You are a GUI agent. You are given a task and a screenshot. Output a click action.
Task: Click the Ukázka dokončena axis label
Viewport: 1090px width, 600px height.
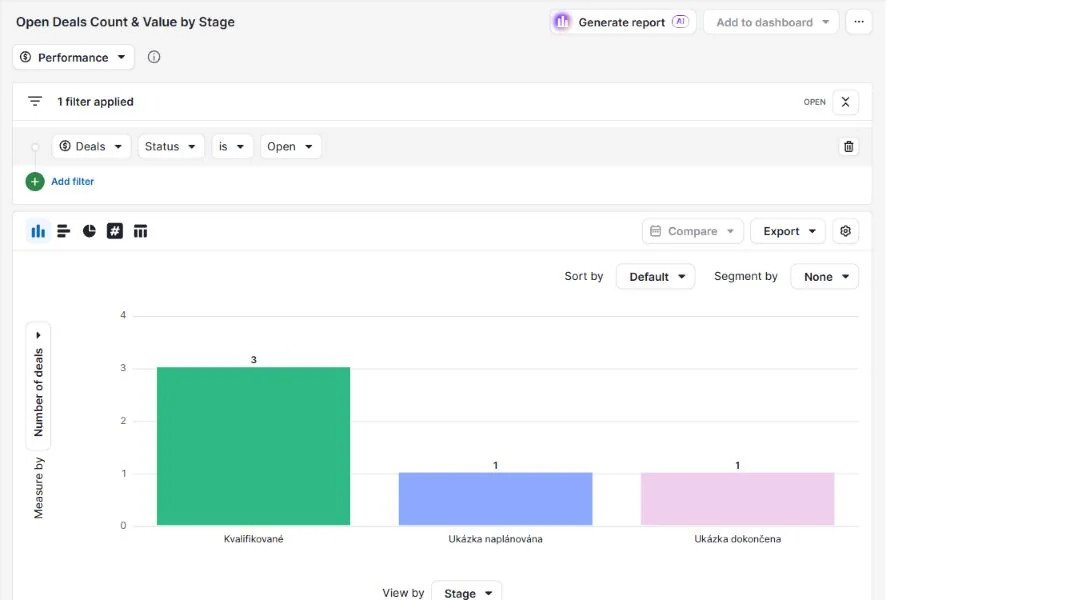(x=738, y=539)
